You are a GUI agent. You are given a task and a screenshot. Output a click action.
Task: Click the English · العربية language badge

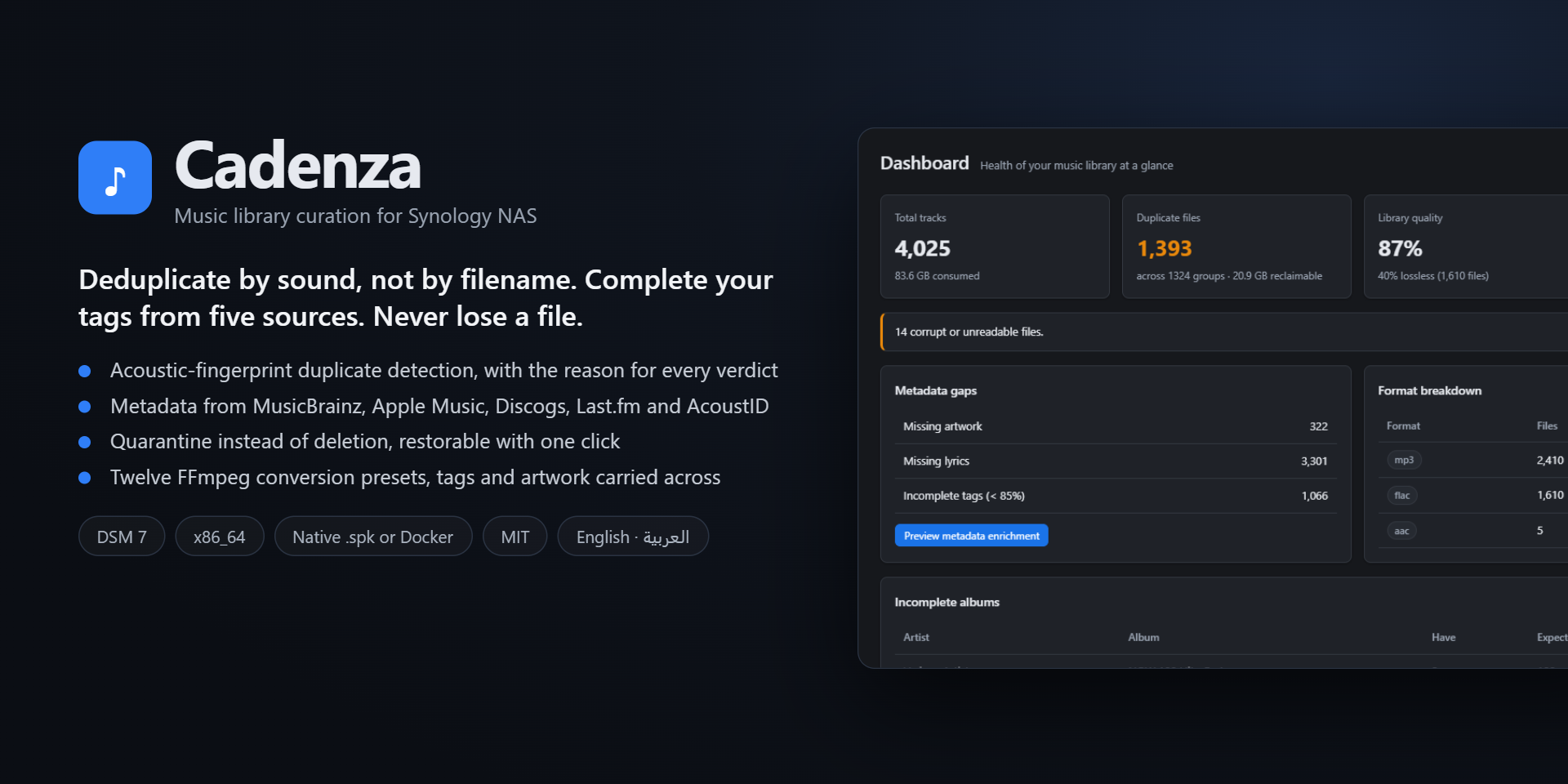(633, 537)
